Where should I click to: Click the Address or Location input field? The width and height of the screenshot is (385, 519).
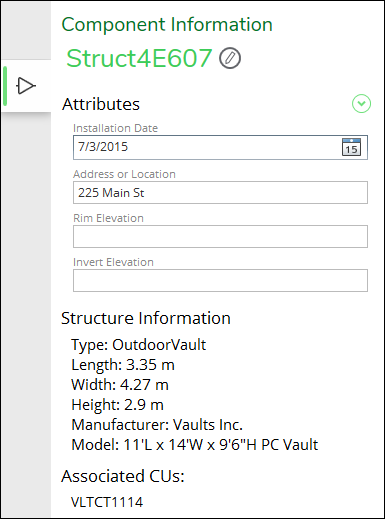[220, 193]
